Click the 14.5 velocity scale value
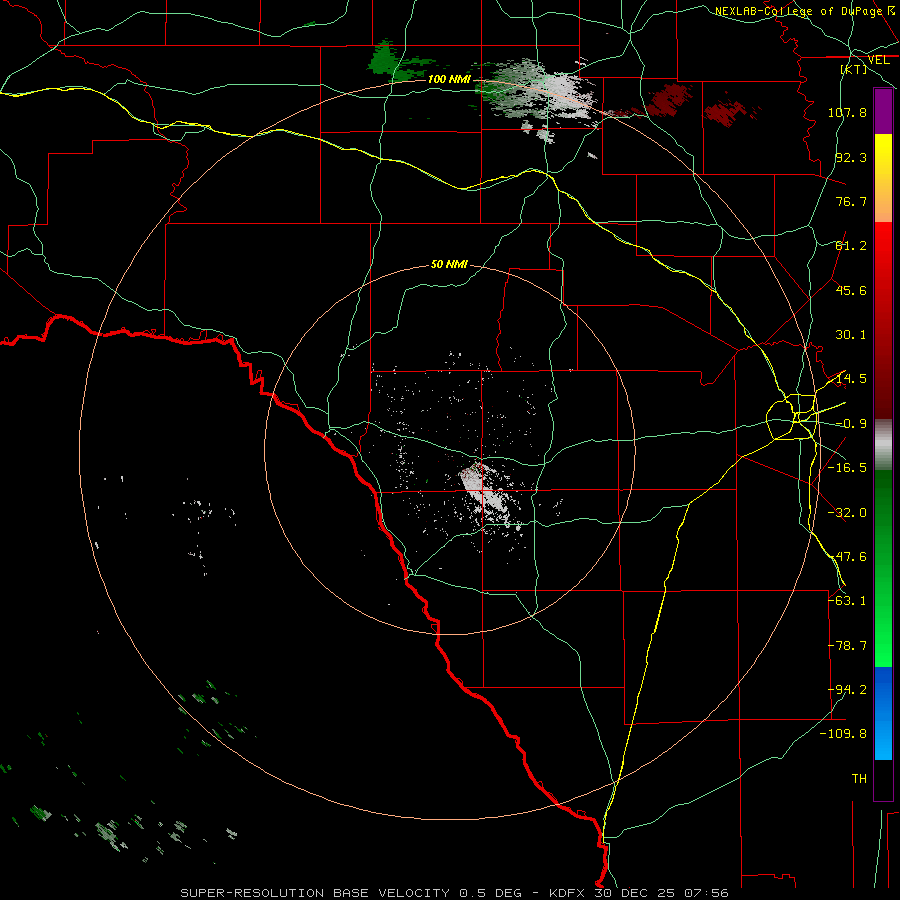Screen dimensions: 900x900 click(x=851, y=379)
